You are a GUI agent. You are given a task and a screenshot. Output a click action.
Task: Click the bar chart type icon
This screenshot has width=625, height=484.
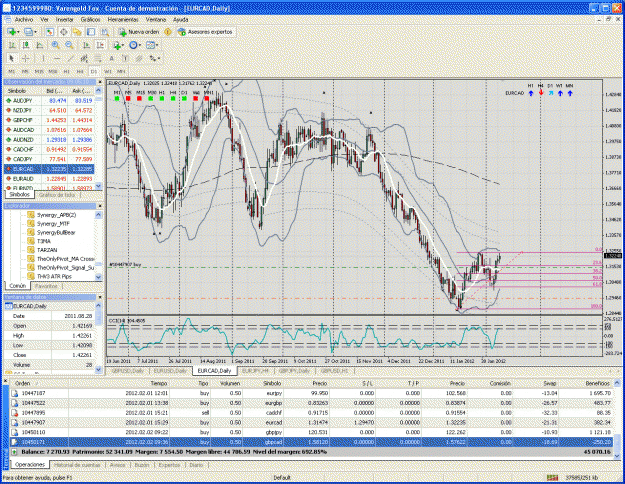click(12, 45)
